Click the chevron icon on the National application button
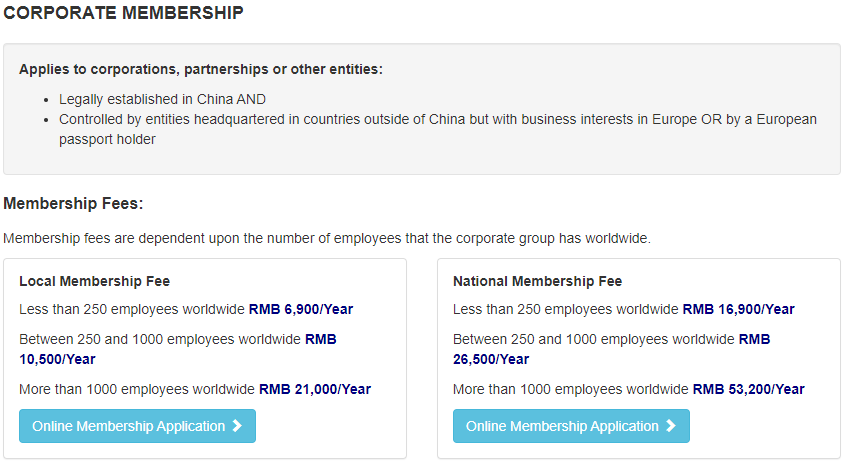 [671, 426]
